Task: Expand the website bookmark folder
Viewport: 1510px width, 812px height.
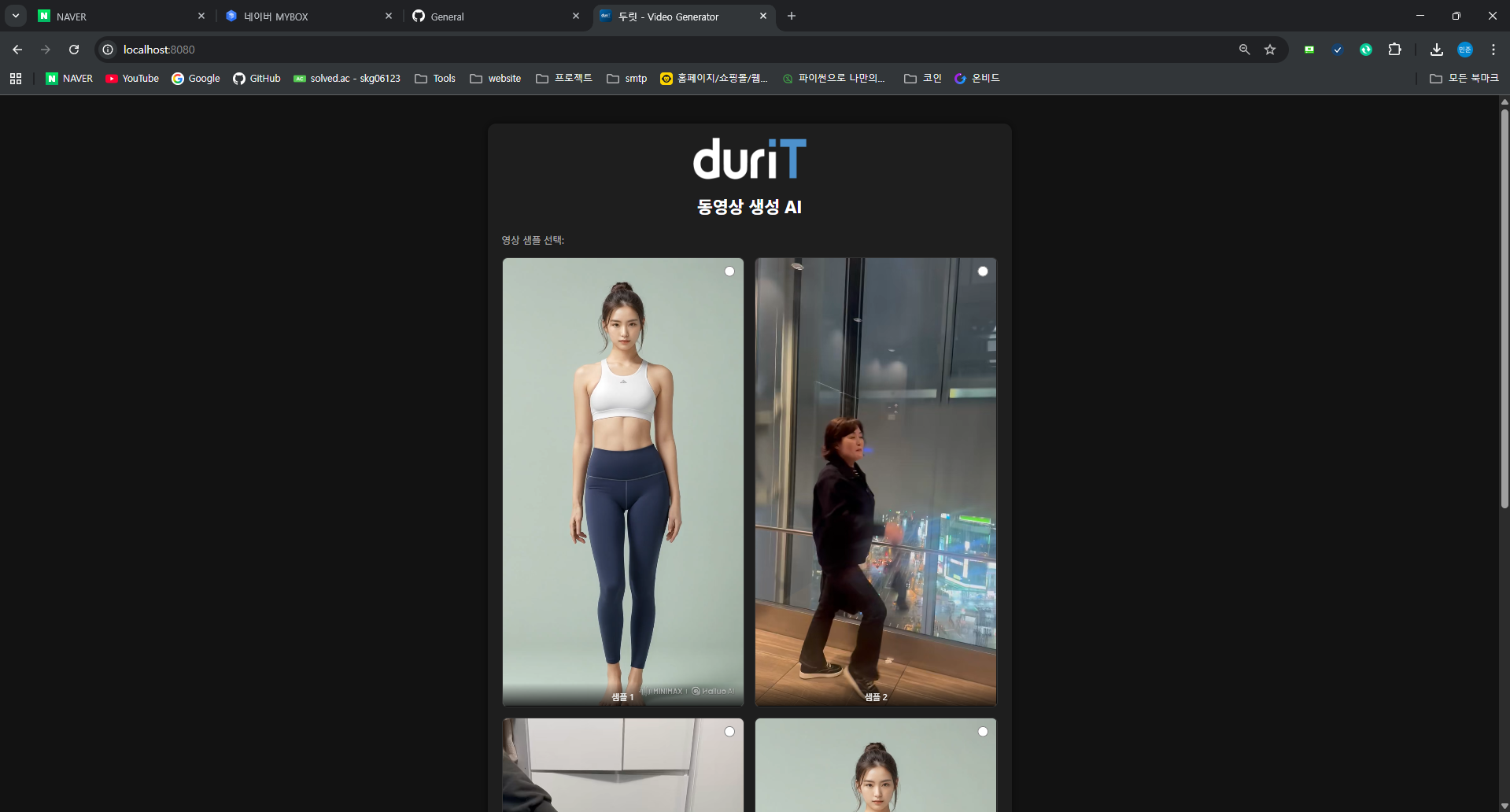Action: pyautogui.click(x=496, y=79)
